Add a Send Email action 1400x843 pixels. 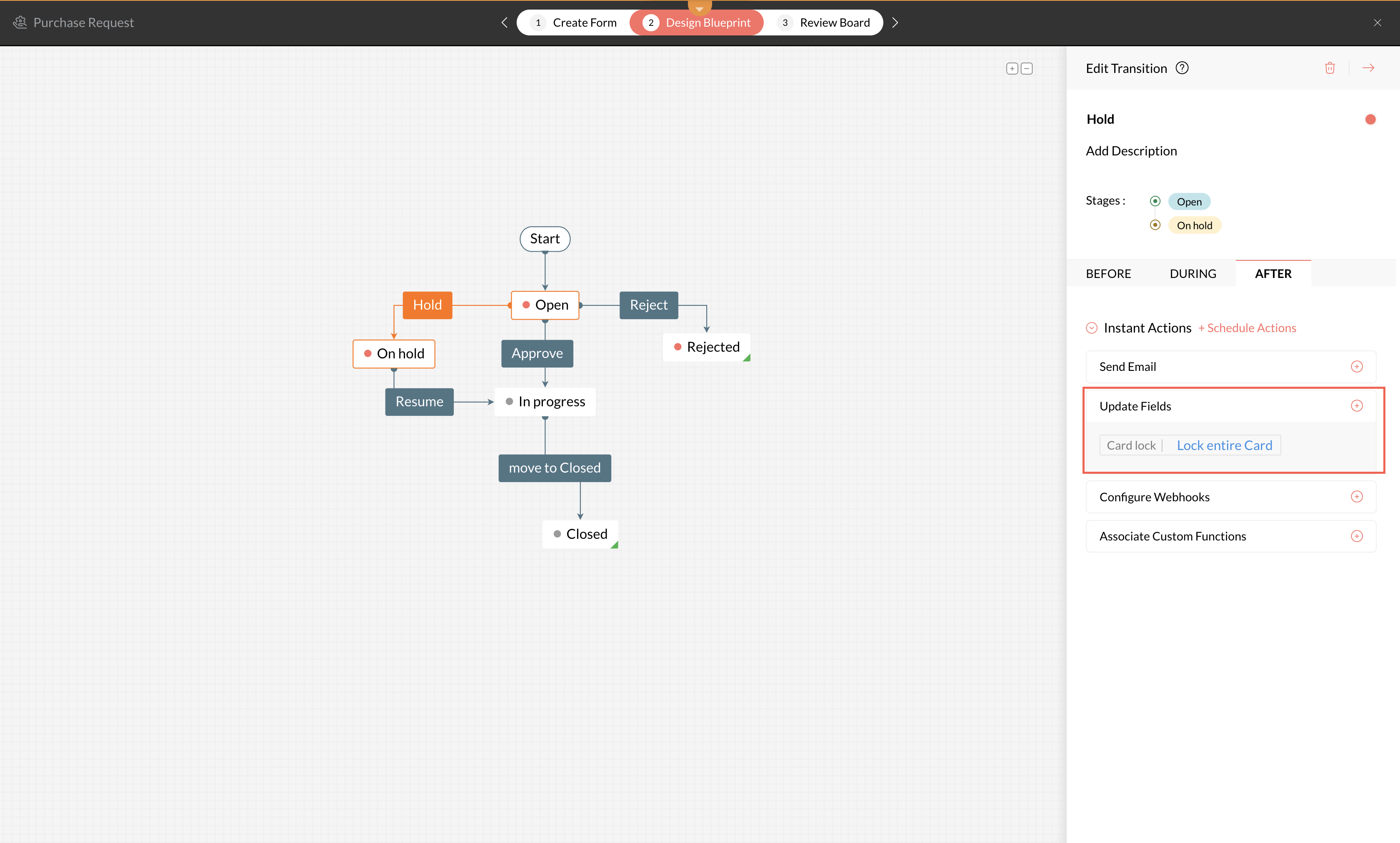pos(1356,366)
